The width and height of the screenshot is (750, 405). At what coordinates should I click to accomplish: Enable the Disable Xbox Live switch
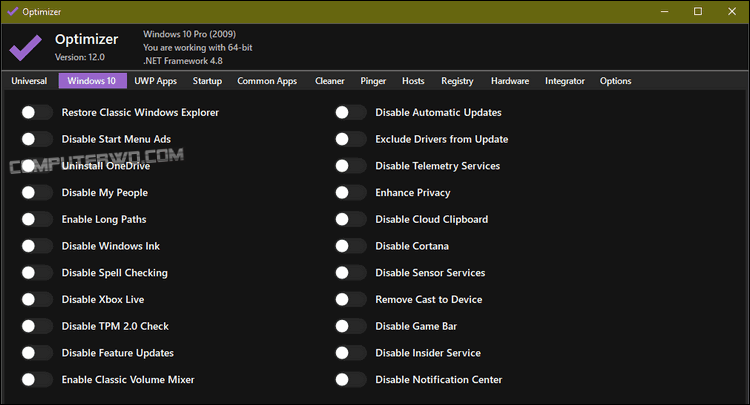pyautogui.click(x=37, y=300)
